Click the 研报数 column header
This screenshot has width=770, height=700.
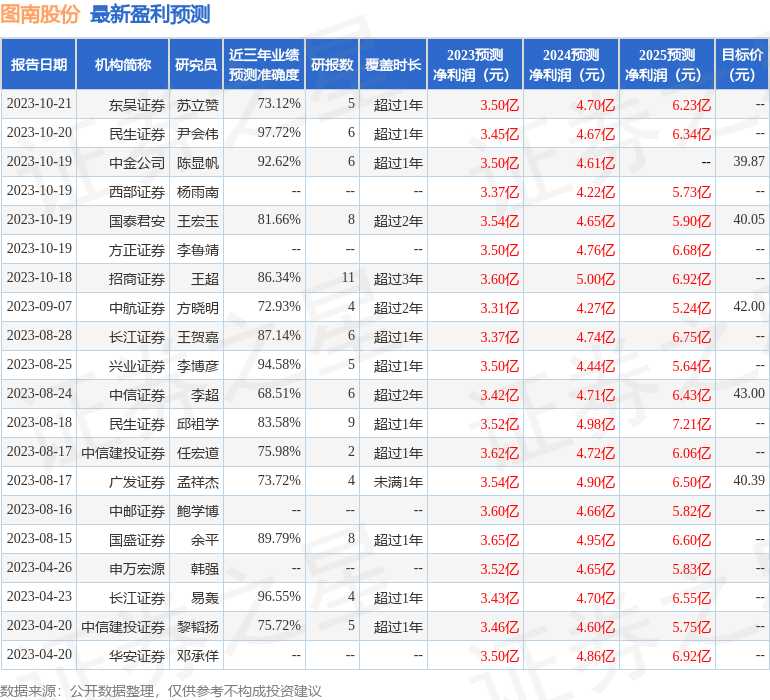tap(332, 64)
